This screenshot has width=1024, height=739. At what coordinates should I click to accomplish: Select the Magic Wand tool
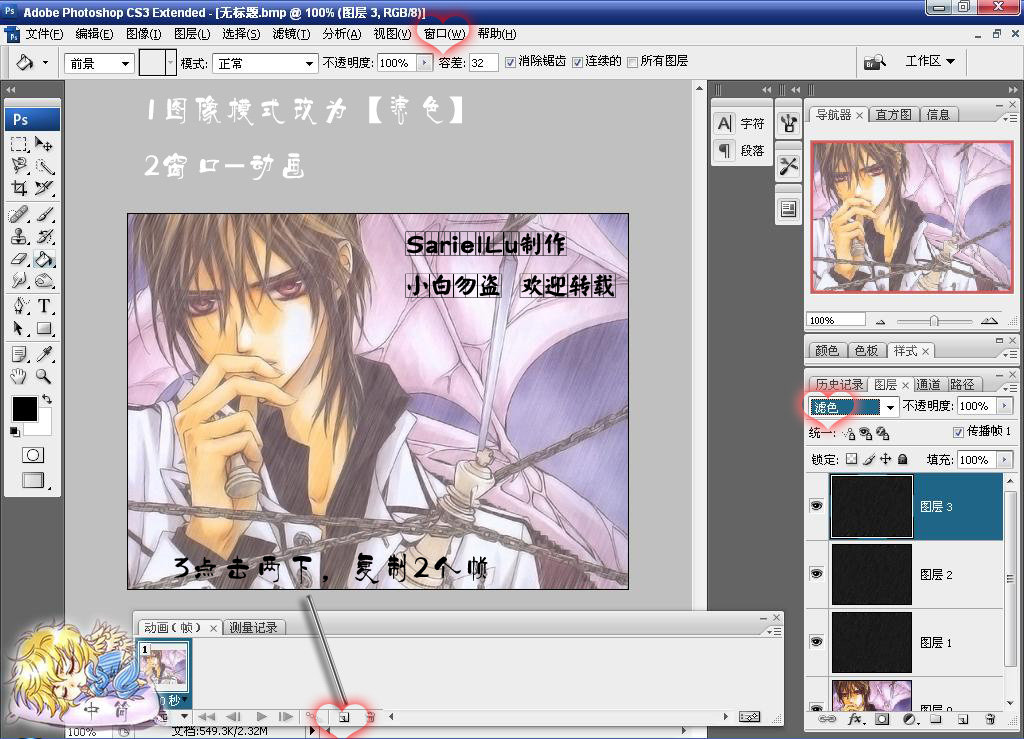click(x=44, y=166)
